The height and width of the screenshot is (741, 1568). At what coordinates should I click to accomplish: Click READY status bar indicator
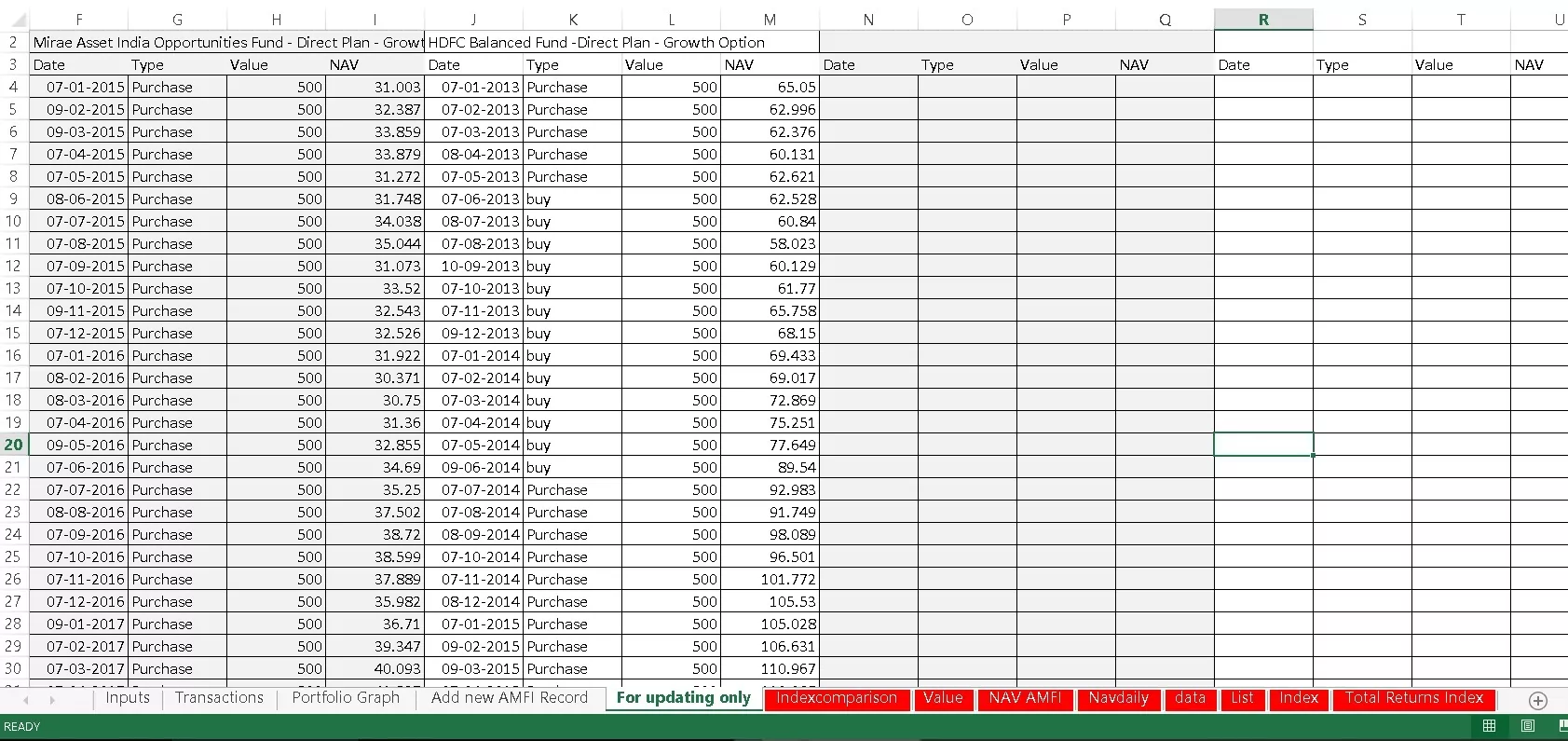[x=22, y=726]
